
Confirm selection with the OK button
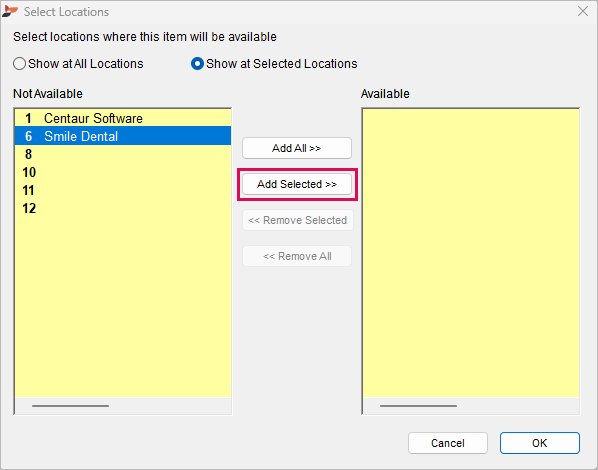(x=540, y=443)
